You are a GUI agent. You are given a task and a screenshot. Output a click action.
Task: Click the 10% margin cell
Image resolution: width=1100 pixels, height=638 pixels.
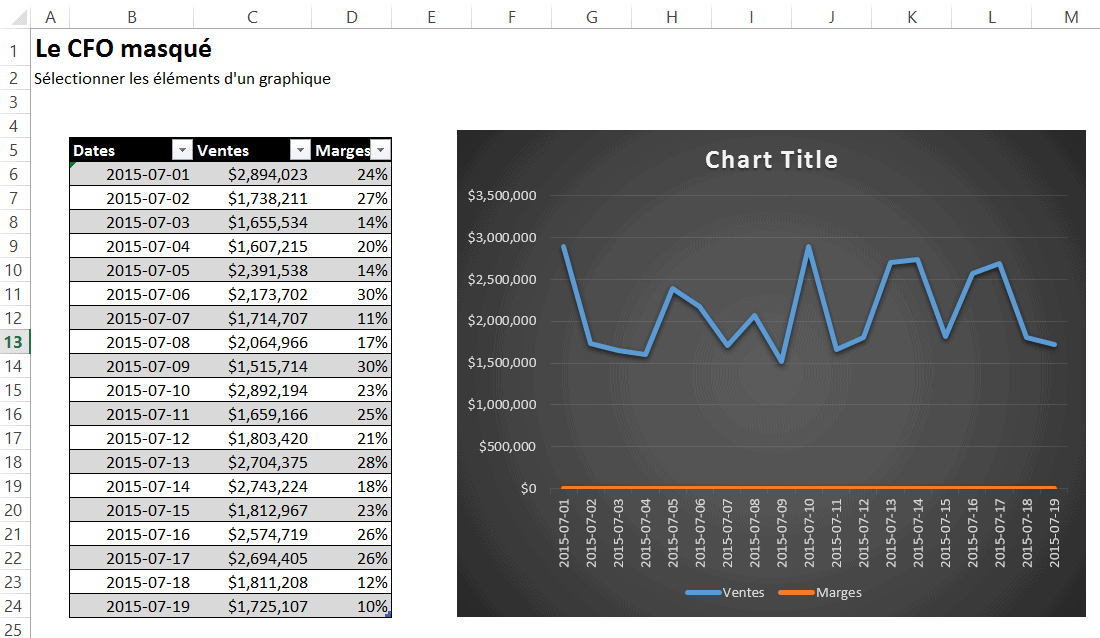[372, 606]
